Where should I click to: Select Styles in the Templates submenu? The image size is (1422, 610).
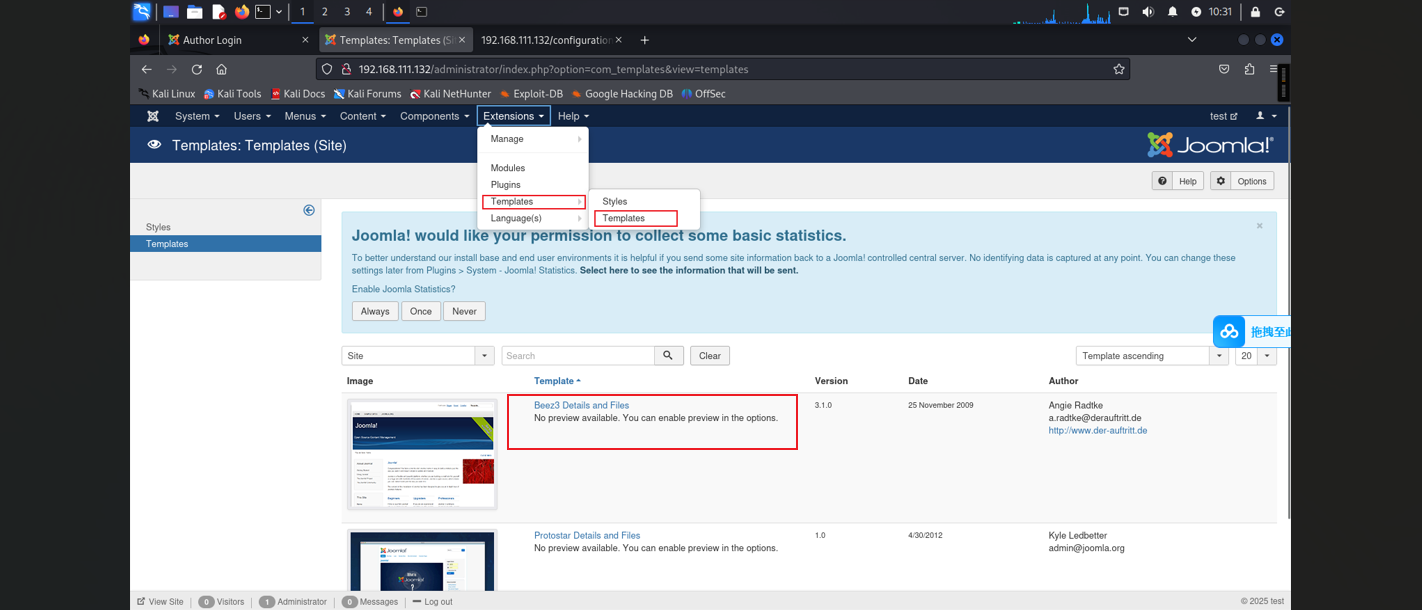click(644, 201)
